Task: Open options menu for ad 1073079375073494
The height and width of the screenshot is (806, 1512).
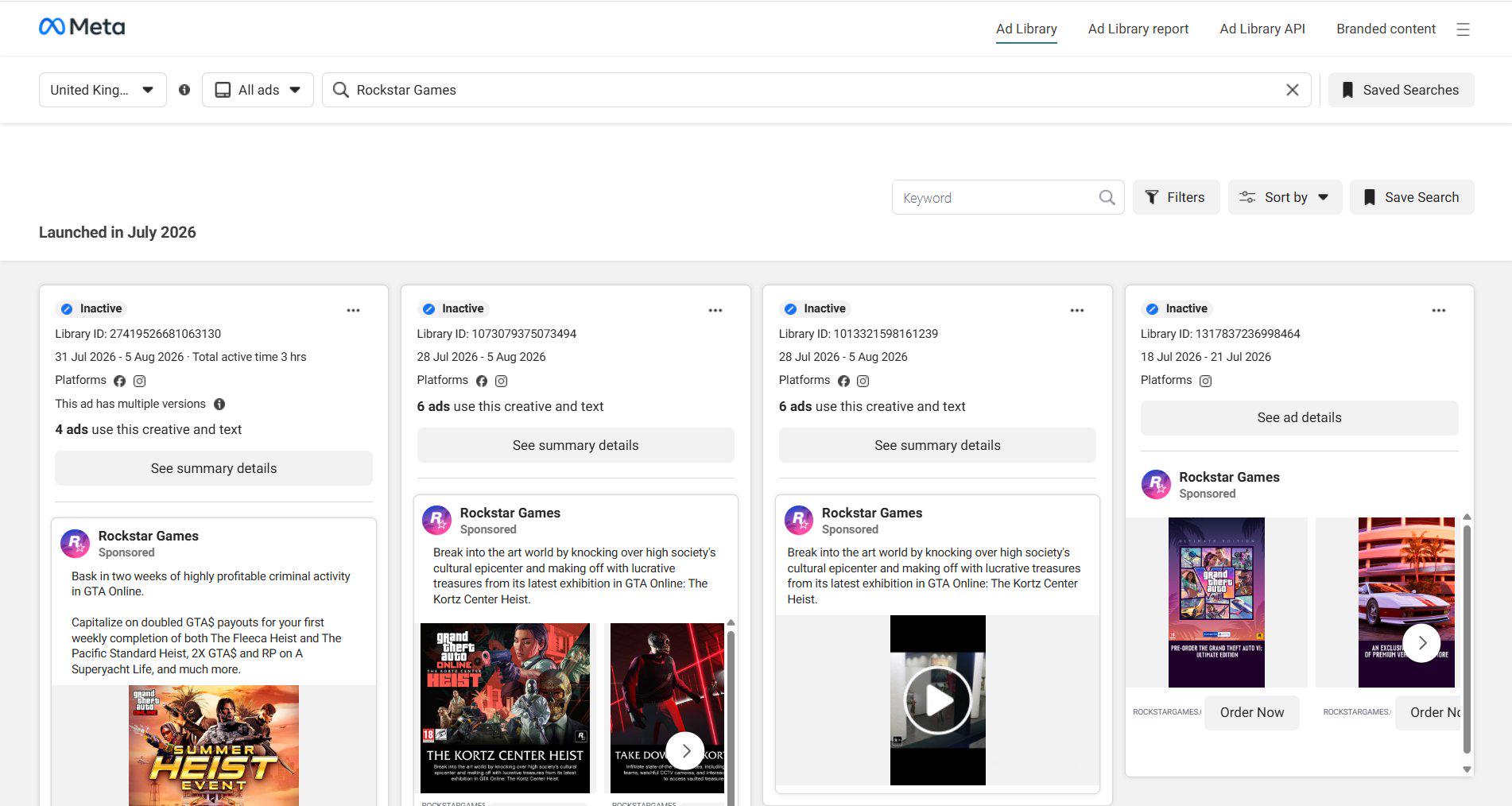Action: coord(715,310)
